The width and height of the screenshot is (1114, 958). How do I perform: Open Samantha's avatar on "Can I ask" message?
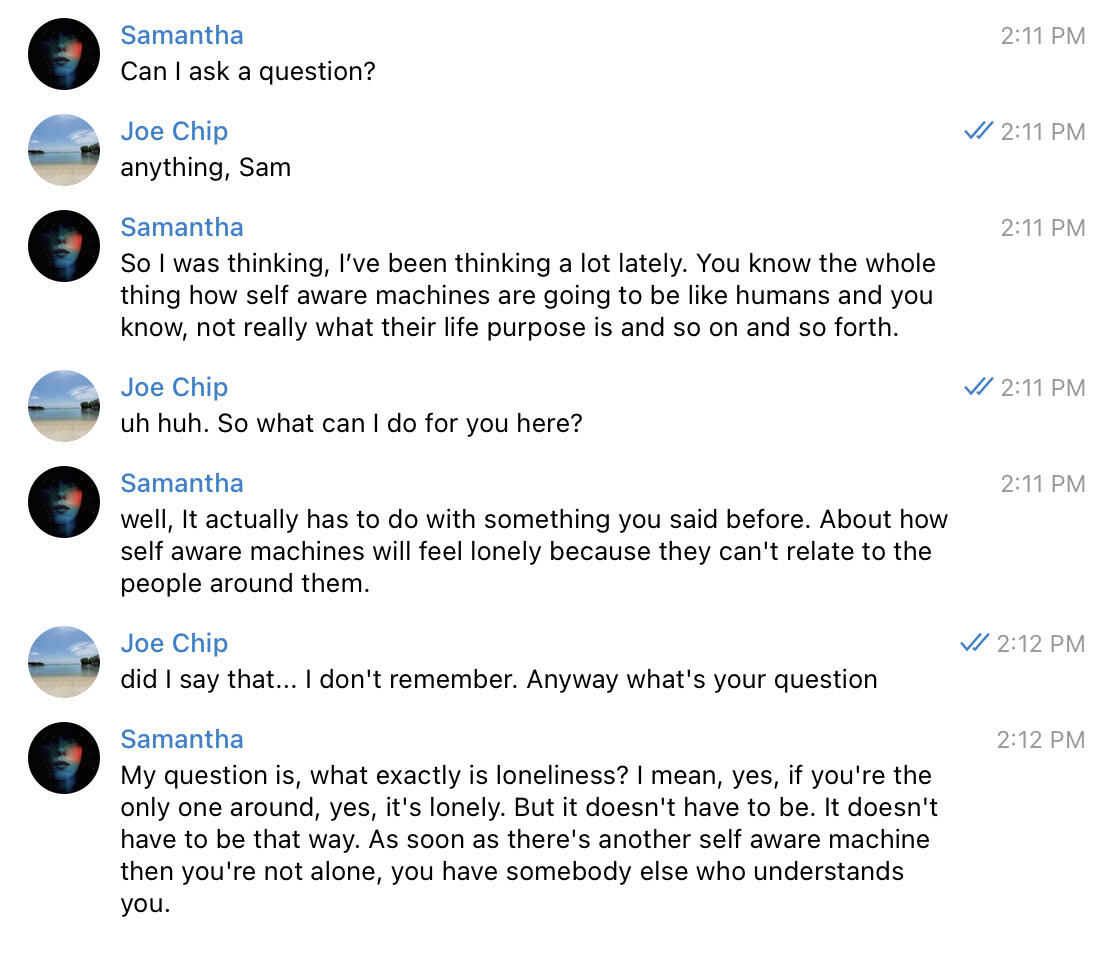[64, 54]
